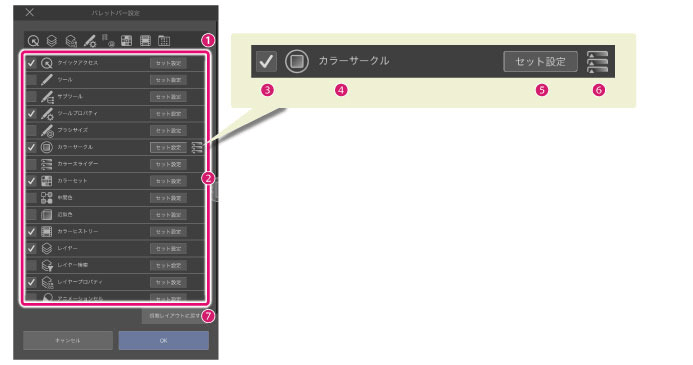Image resolution: width=693 pixels, height=365 pixels.
Task: Click セット設定 button in enlarged callout
Action: click(540, 61)
